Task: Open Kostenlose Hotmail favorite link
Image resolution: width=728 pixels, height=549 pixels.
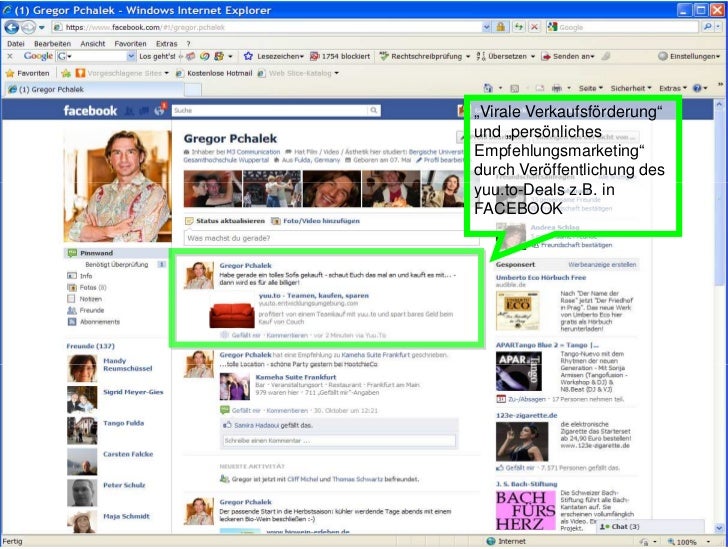Action: pyautogui.click(x=220, y=73)
